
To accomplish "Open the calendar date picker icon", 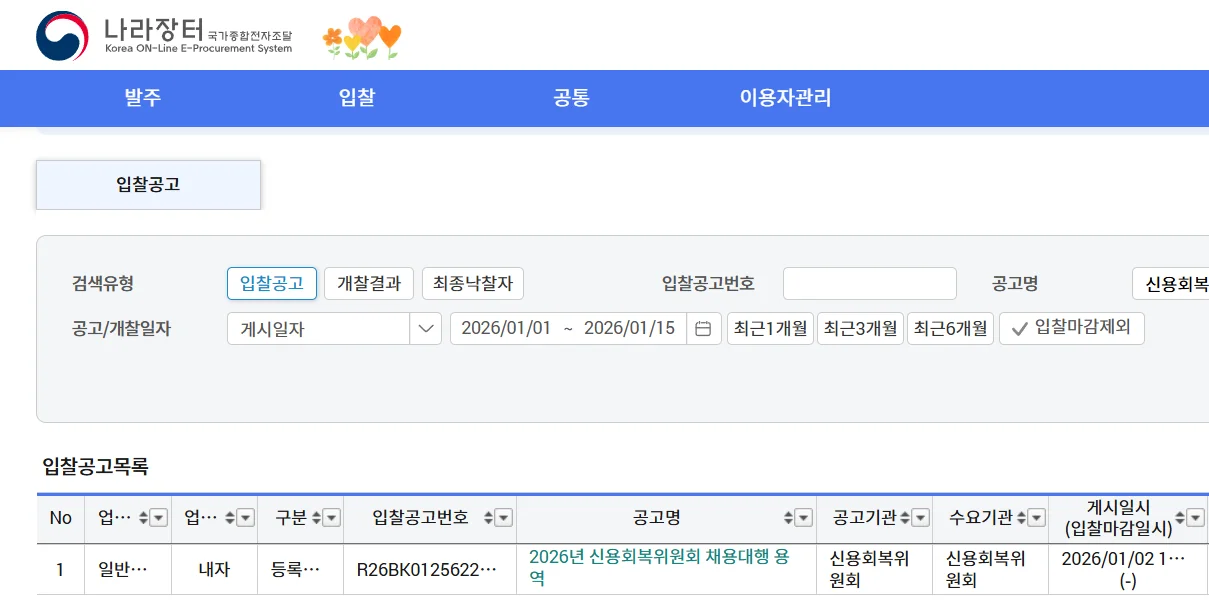I will (x=705, y=328).
